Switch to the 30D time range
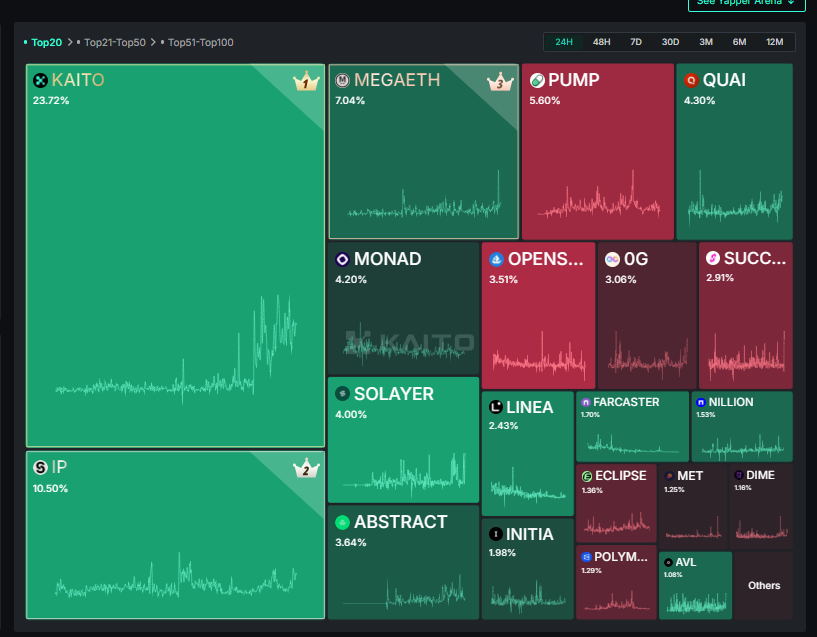This screenshot has height=637, width=817. point(670,42)
